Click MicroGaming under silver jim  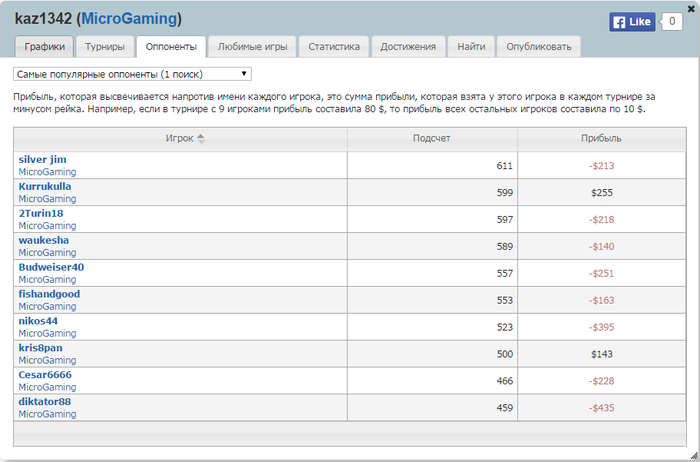(47, 172)
